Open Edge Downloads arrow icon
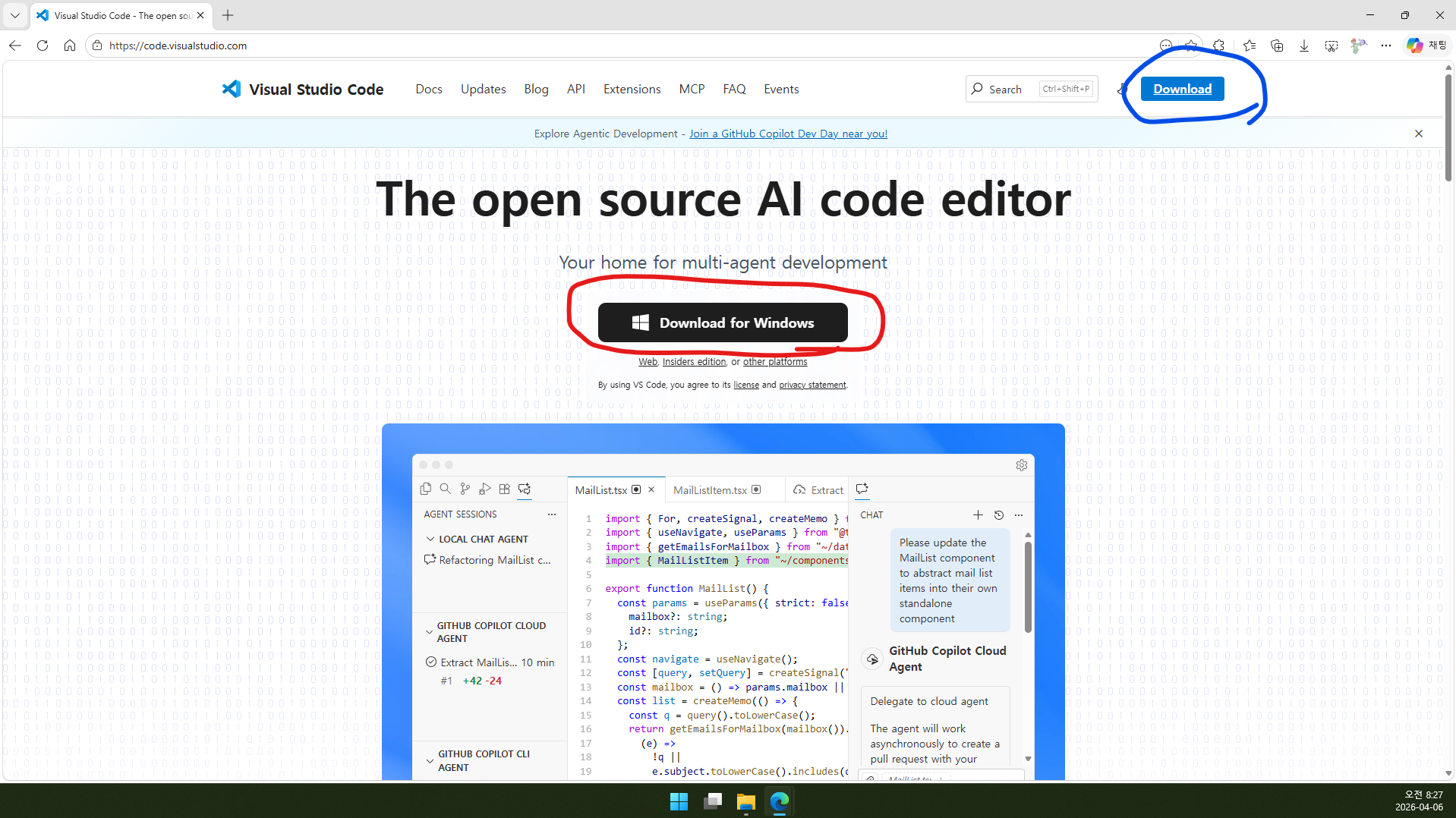Viewport: 1456px width, 818px height. (1304, 46)
